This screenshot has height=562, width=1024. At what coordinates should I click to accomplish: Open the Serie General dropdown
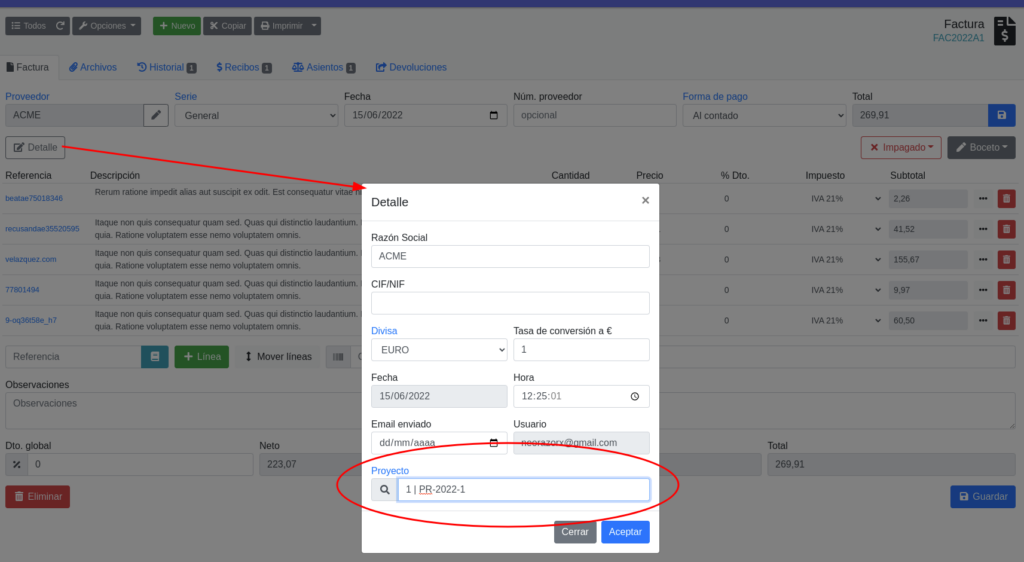click(x=257, y=115)
